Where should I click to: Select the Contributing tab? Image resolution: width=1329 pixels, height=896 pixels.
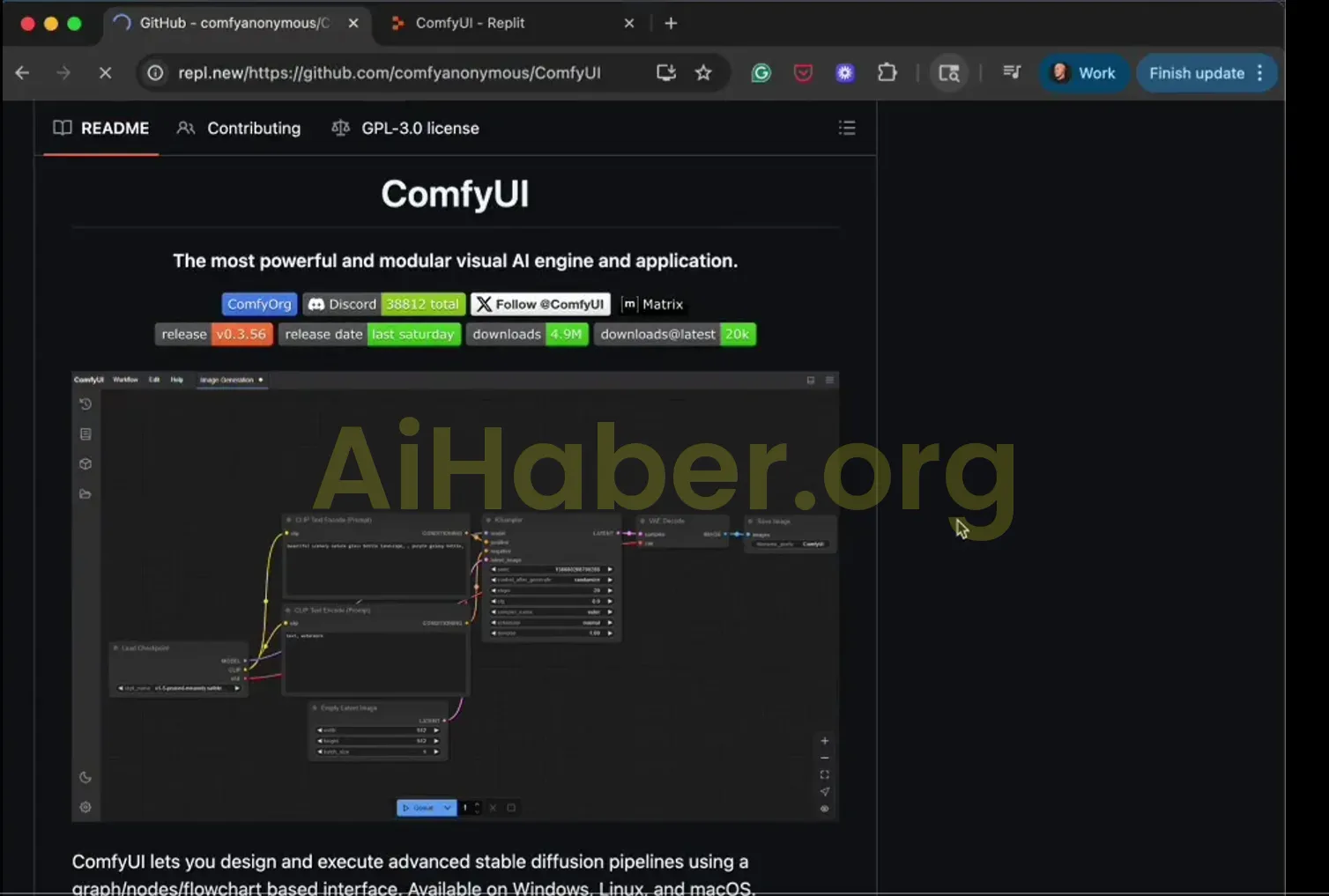(x=239, y=128)
